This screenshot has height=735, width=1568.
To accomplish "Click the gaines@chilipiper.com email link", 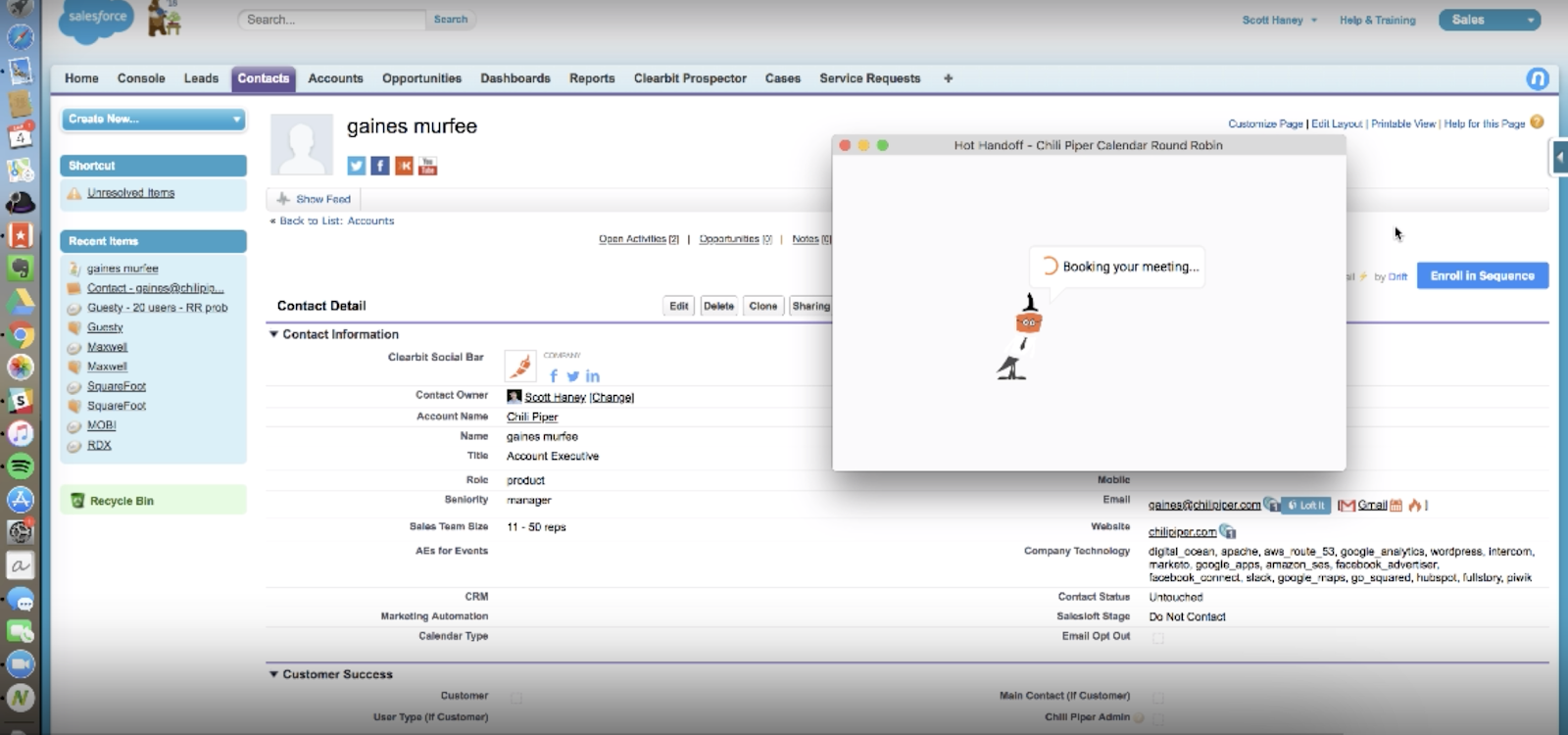I will tap(1204, 506).
